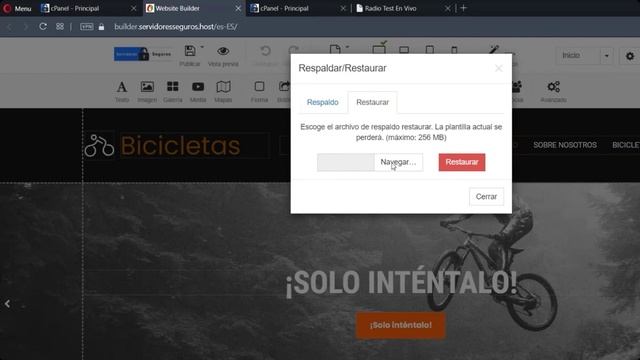Image resolution: width=640 pixels, height=360 pixels.
Task: Click the slideshow previous arrow
Action: pyautogui.click(x=7, y=304)
